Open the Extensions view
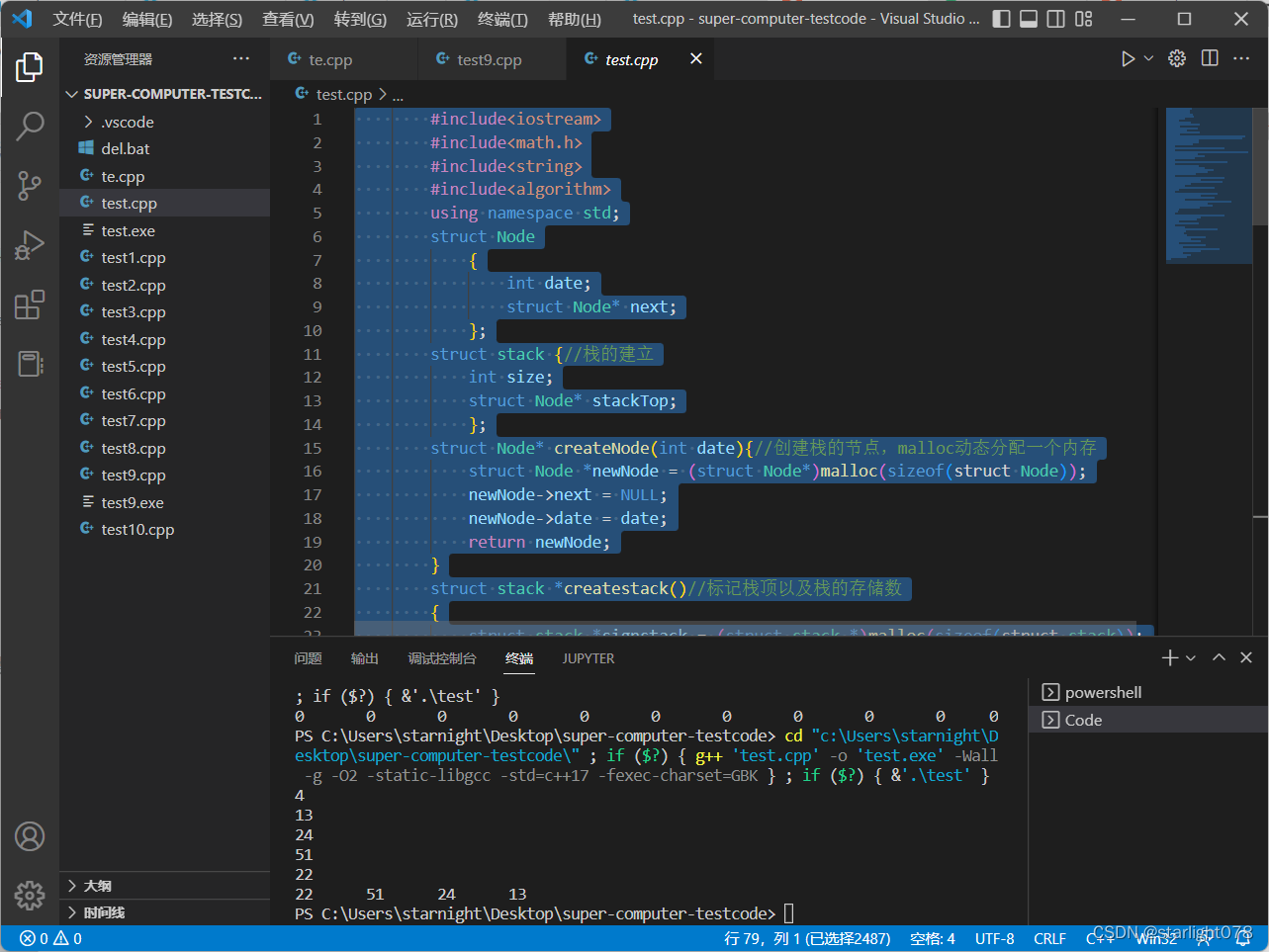Screen dimensions: 1269x952 30,304
